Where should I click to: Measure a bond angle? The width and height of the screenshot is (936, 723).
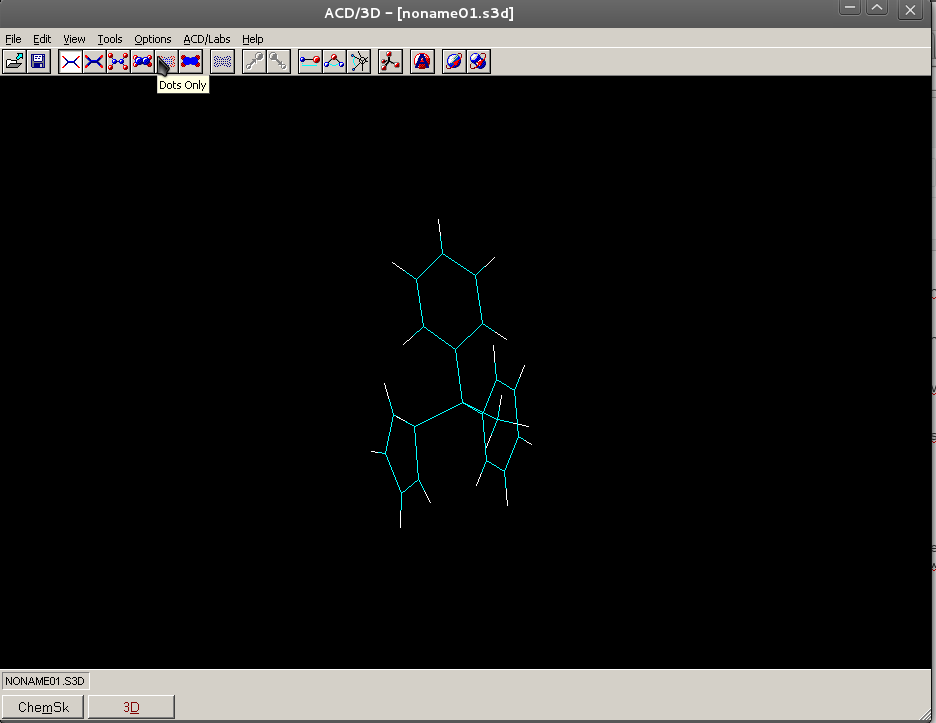click(x=334, y=61)
